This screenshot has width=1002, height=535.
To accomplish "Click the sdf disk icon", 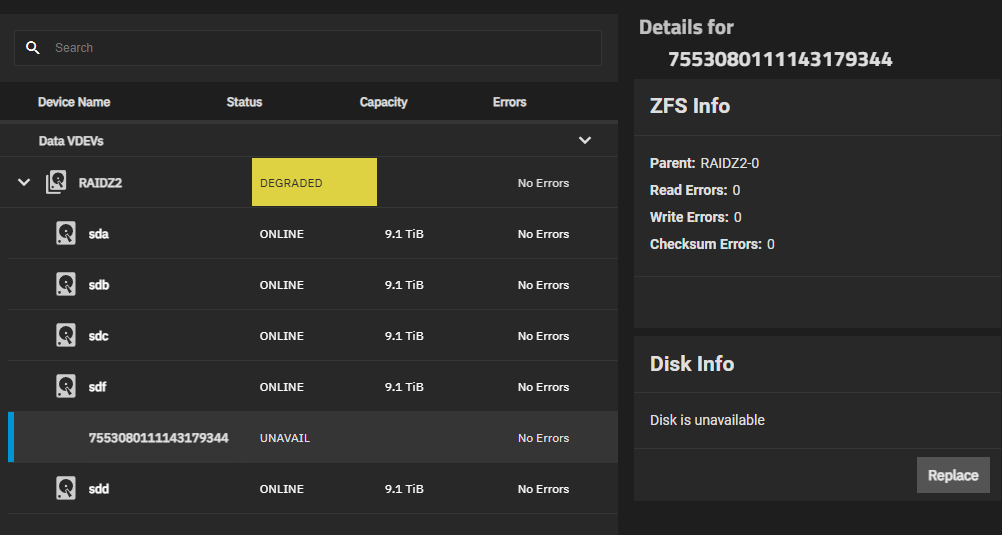I will point(65,386).
